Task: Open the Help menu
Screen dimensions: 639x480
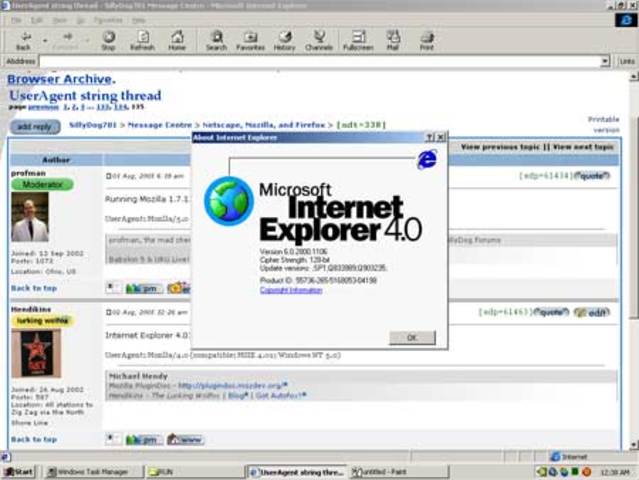Action: click(x=139, y=20)
